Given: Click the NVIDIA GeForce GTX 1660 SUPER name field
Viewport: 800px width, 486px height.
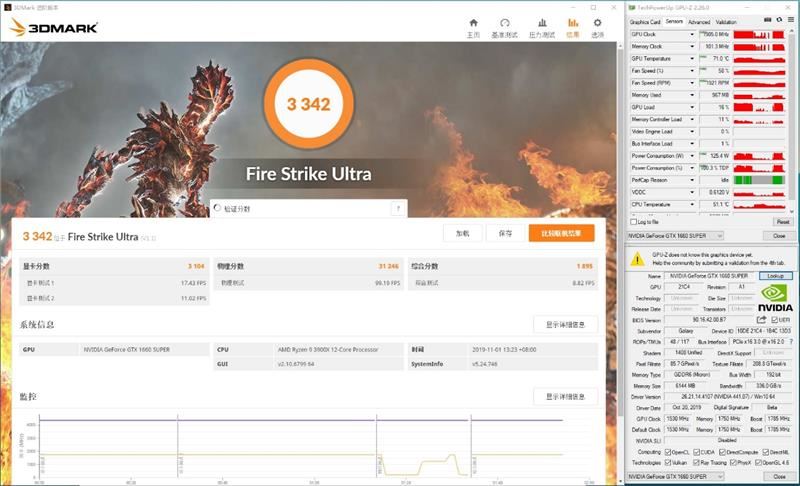Looking at the screenshot, I should pyautogui.click(x=709, y=276).
